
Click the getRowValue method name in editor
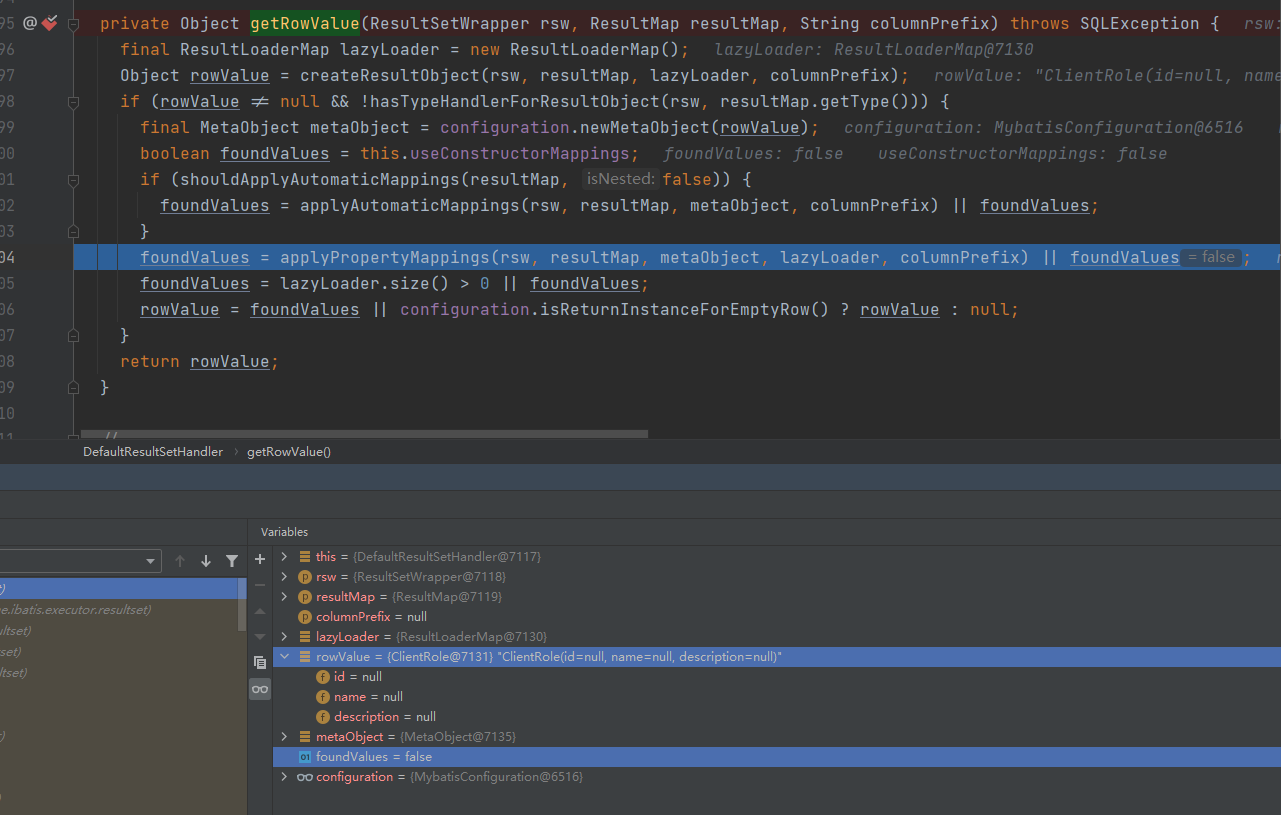[x=304, y=23]
